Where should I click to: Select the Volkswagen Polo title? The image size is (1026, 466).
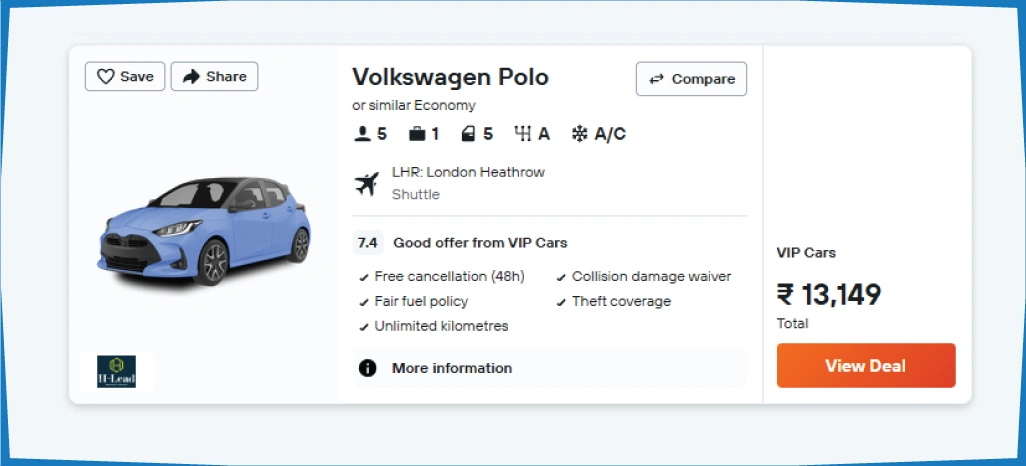[x=450, y=77]
